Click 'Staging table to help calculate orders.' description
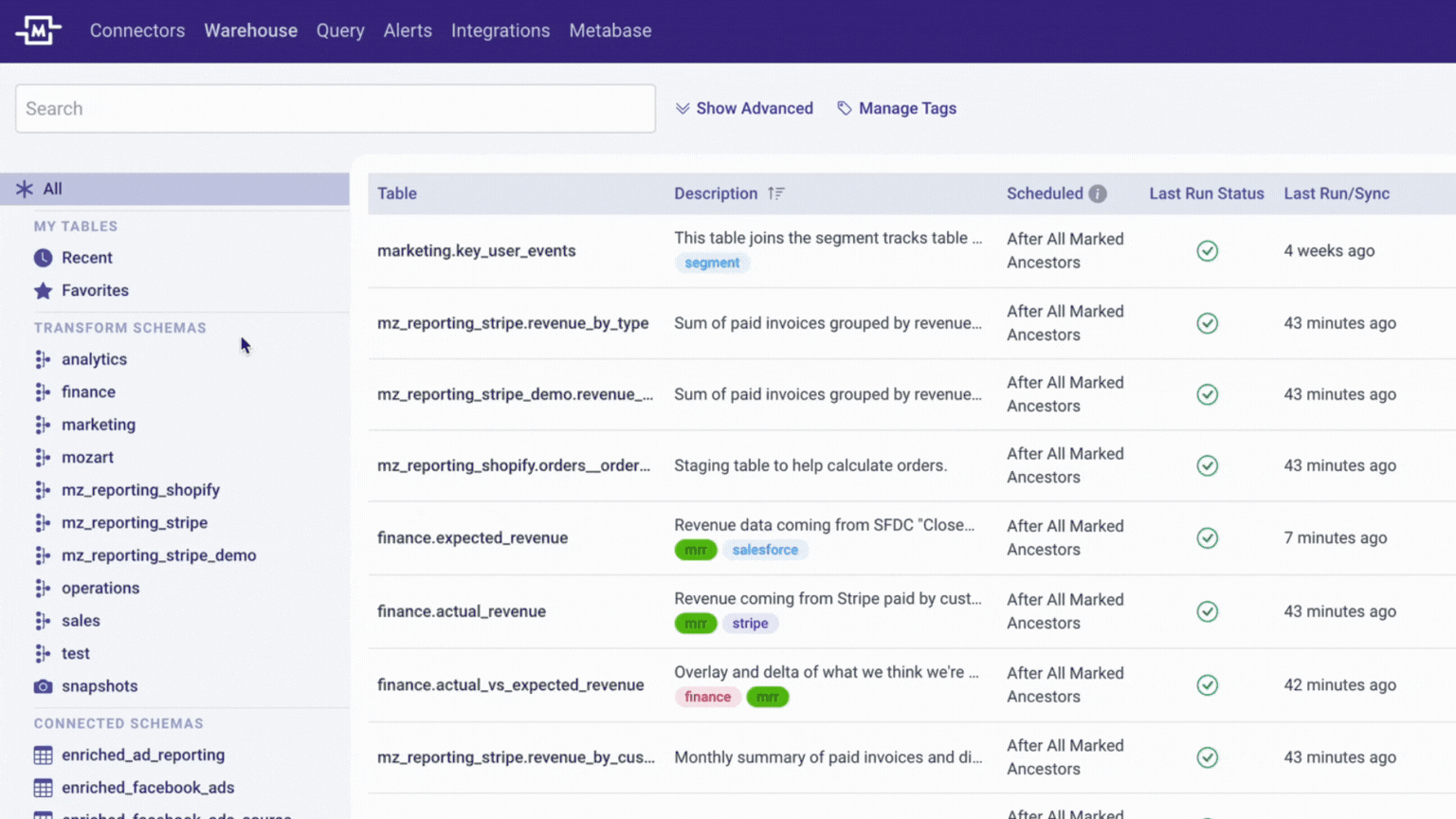The height and width of the screenshot is (819, 1456). [x=810, y=466]
